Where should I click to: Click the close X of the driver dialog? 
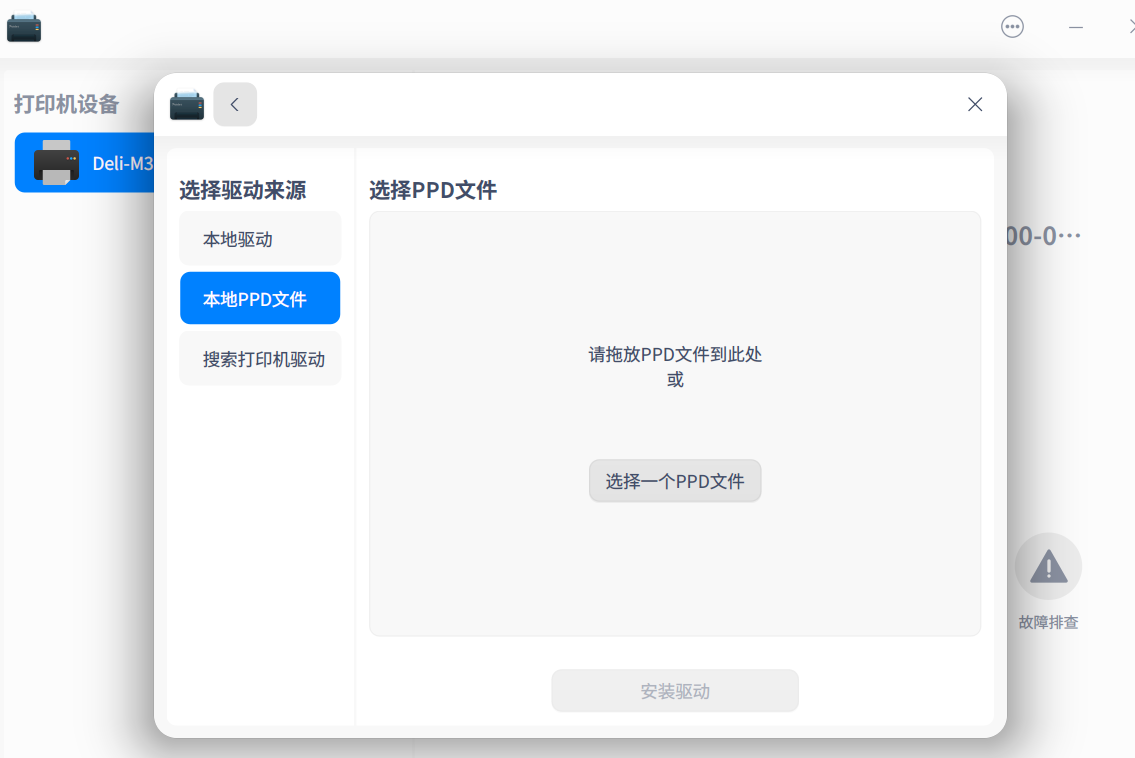point(974,104)
